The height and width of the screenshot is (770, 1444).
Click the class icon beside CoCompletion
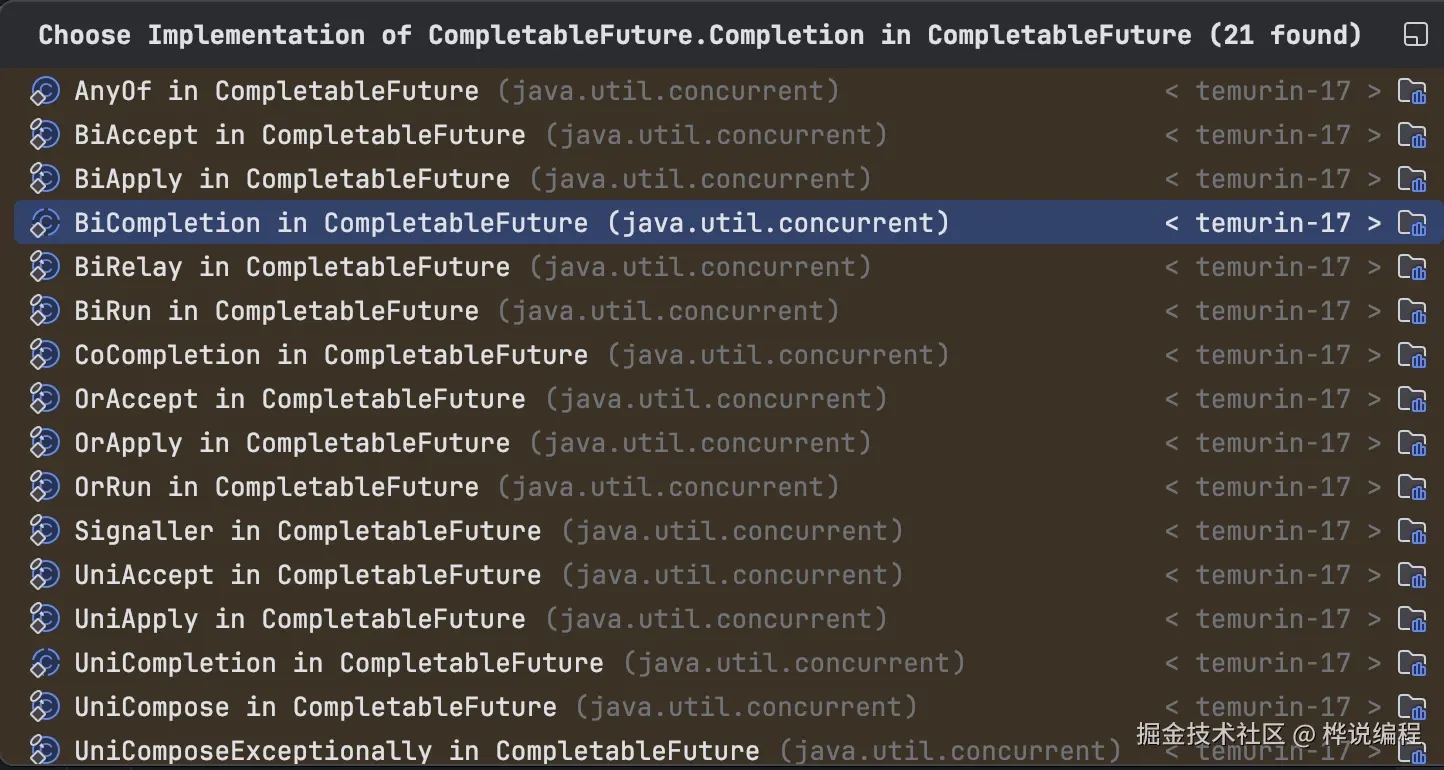(x=45, y=355)
